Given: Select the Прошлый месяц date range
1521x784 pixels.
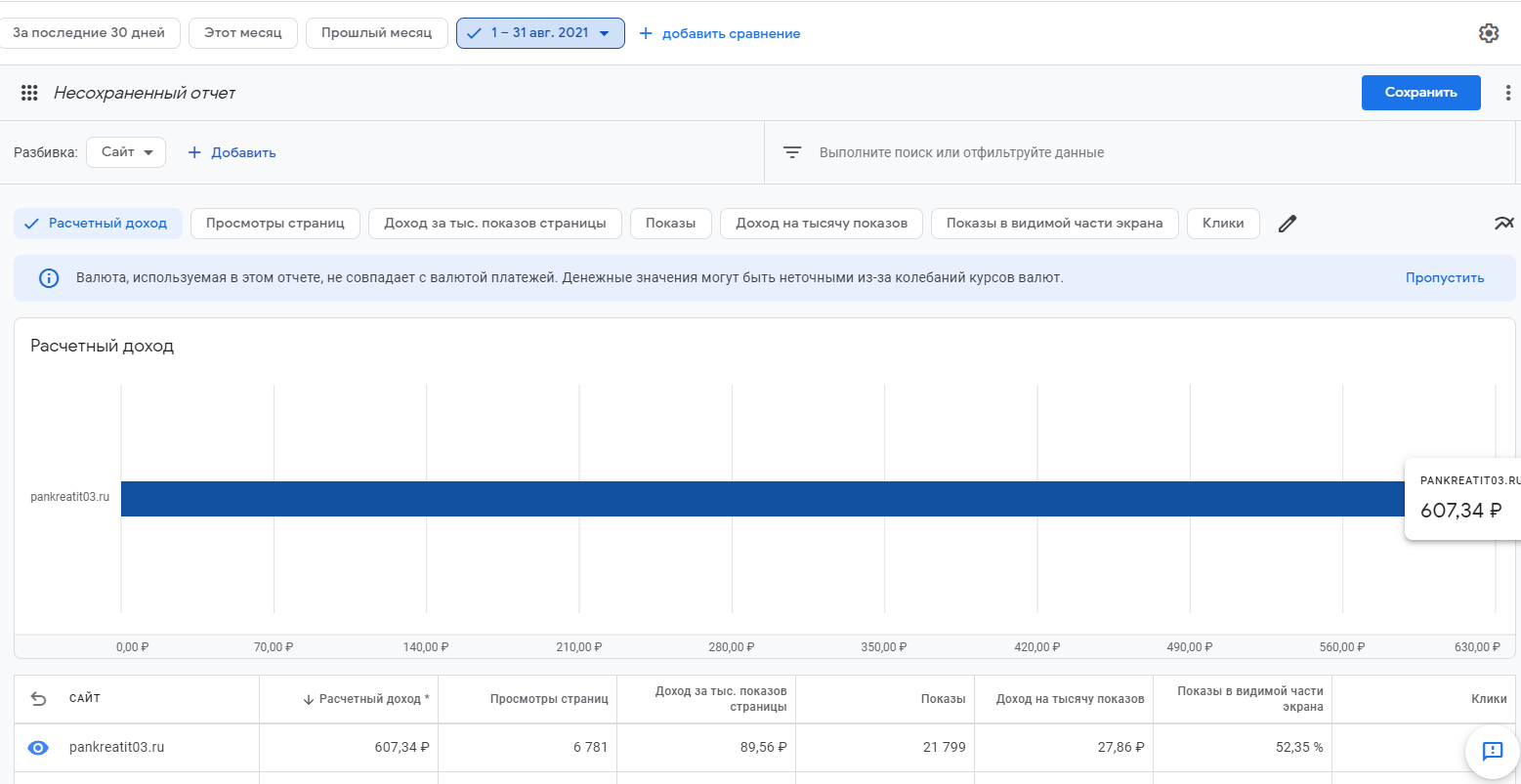Looking at the screenshot, I should 376,33.
